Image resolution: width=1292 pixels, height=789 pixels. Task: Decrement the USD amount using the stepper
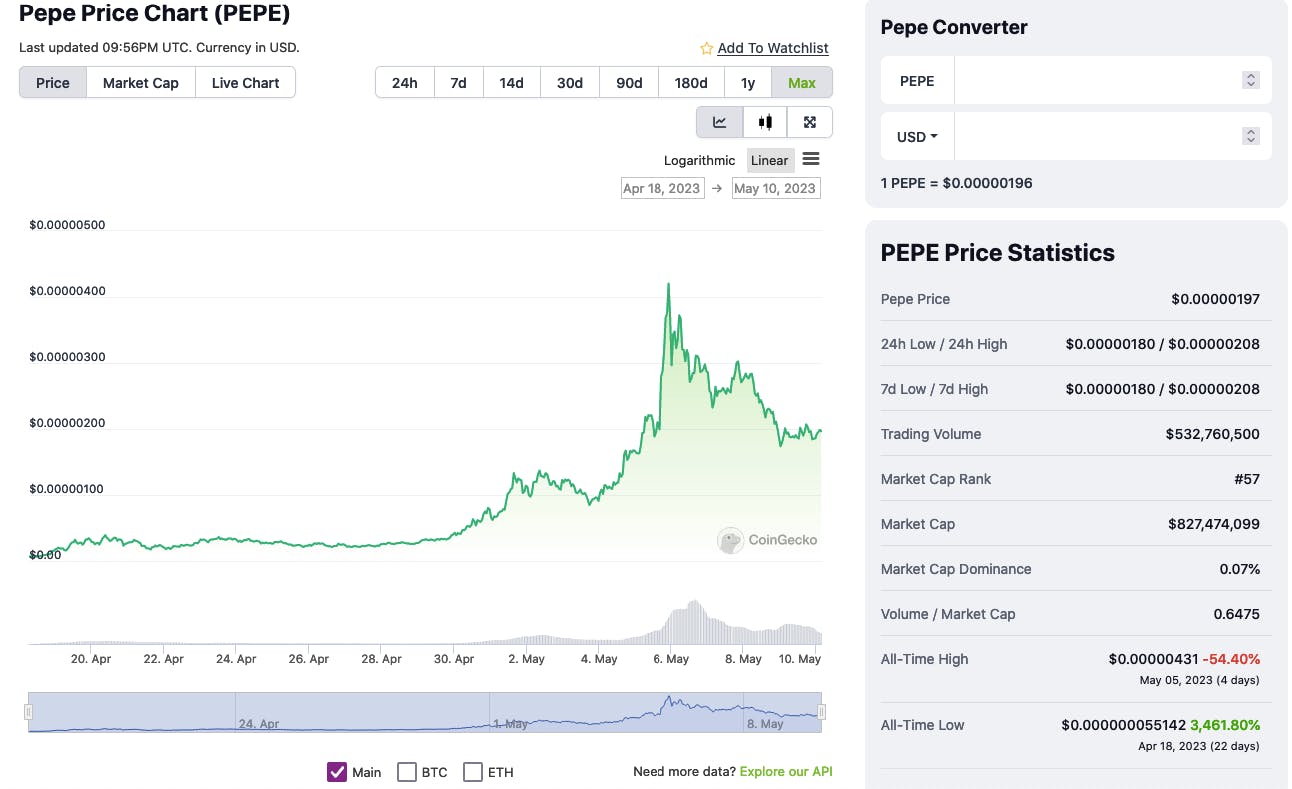(x=1250, y=141)
